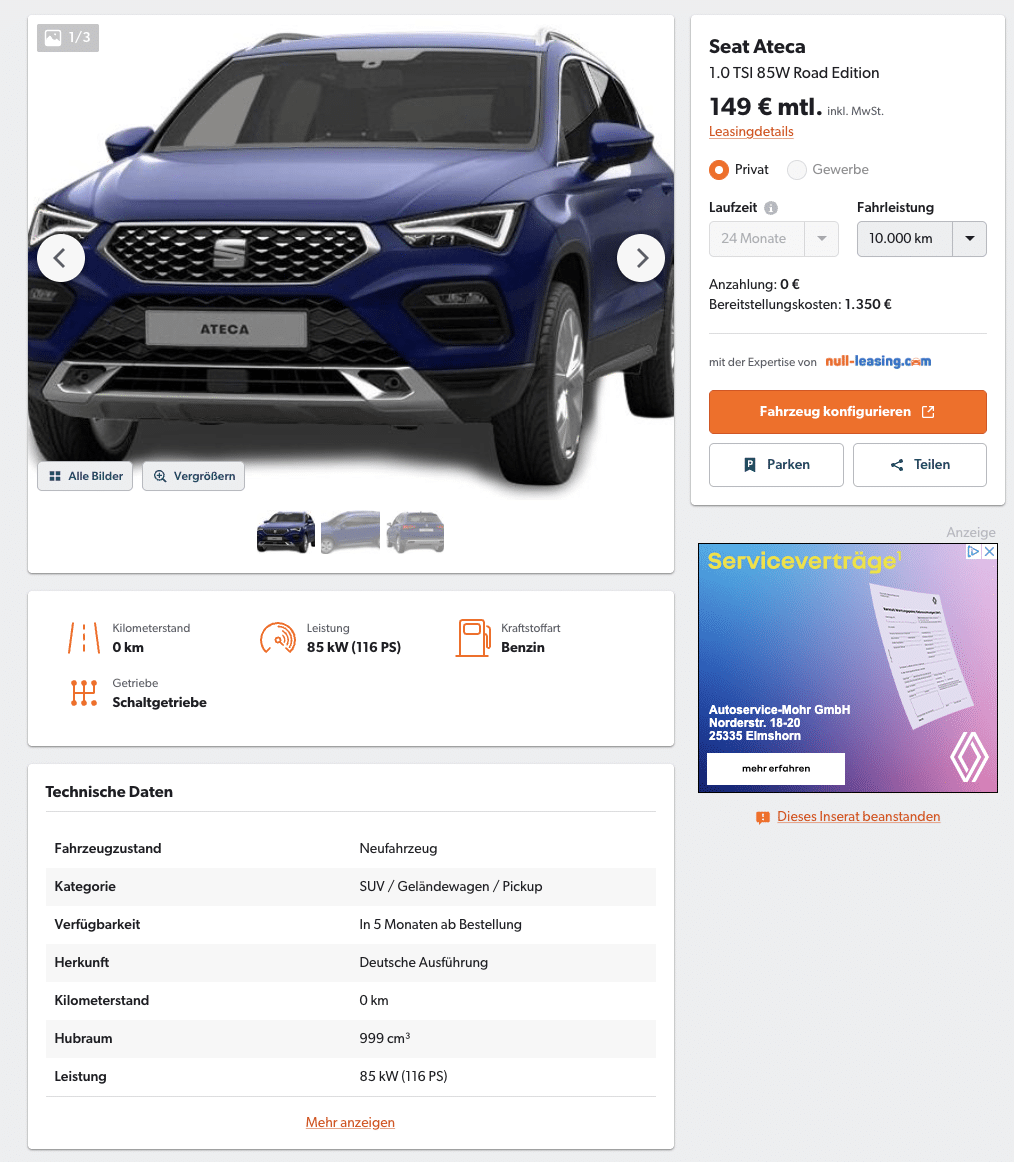Save the vehicle with the Parken button

pyautogui.click(x=776, y=465)
